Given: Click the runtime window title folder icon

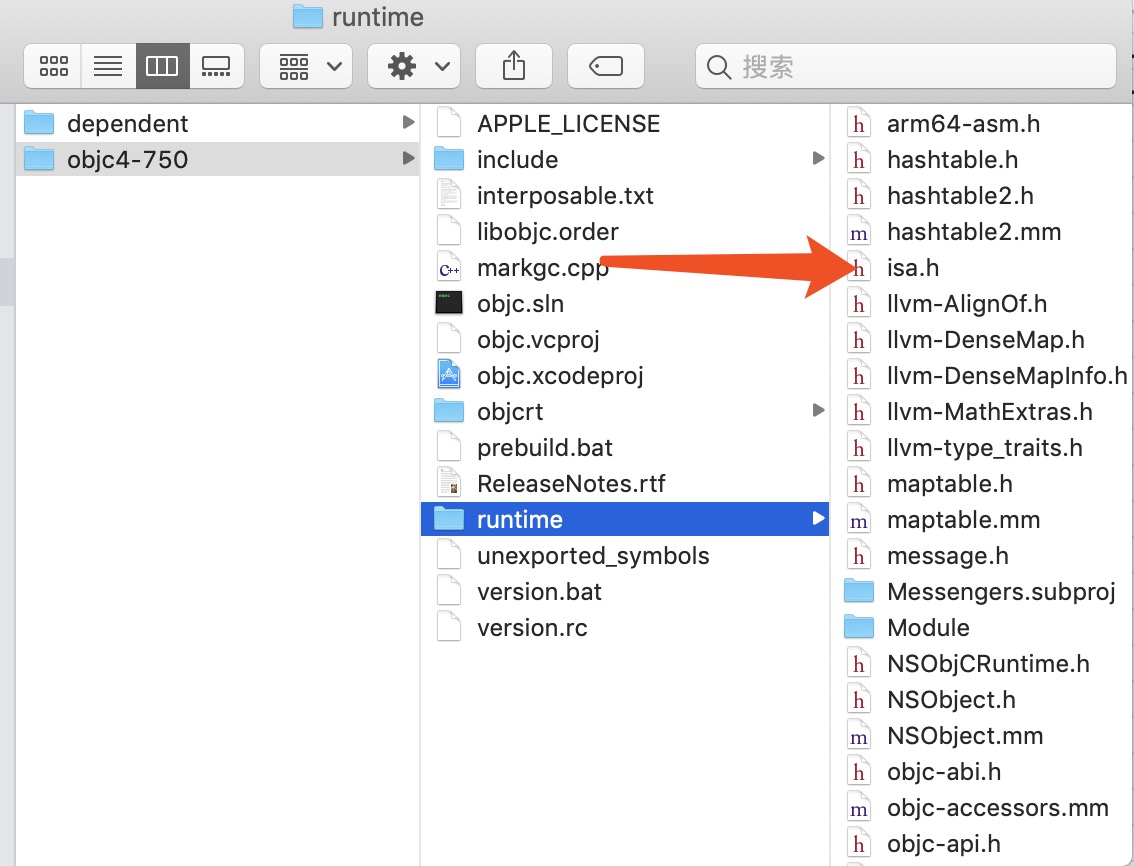Looking at the screenshot, I should tap(307, 17).
